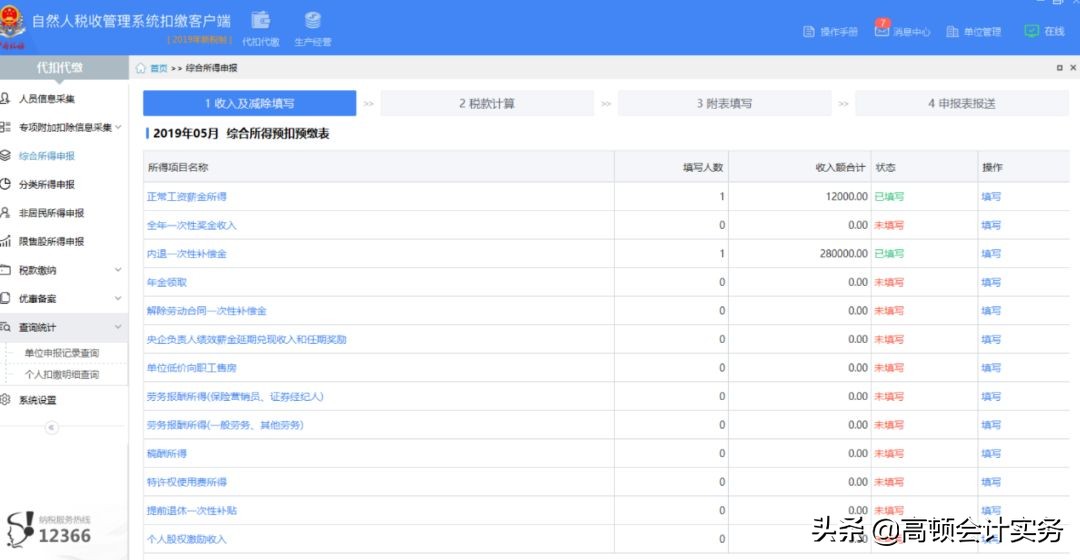Collapse the sidebar with the double-arrow icon

(51, 428)
